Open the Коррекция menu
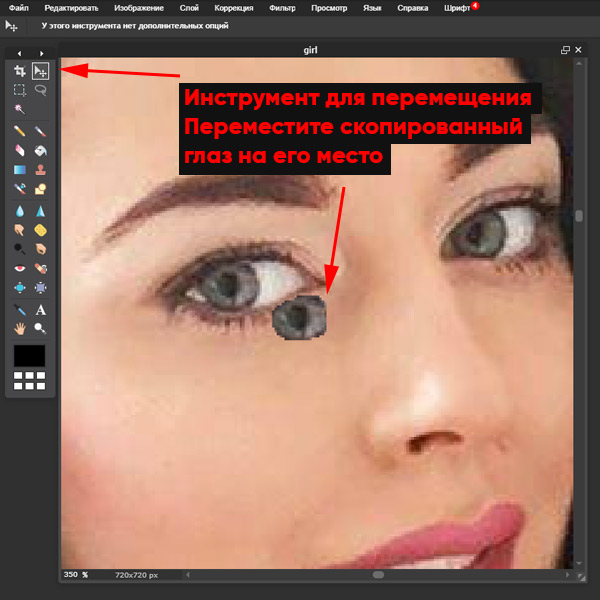 (234, 8)
